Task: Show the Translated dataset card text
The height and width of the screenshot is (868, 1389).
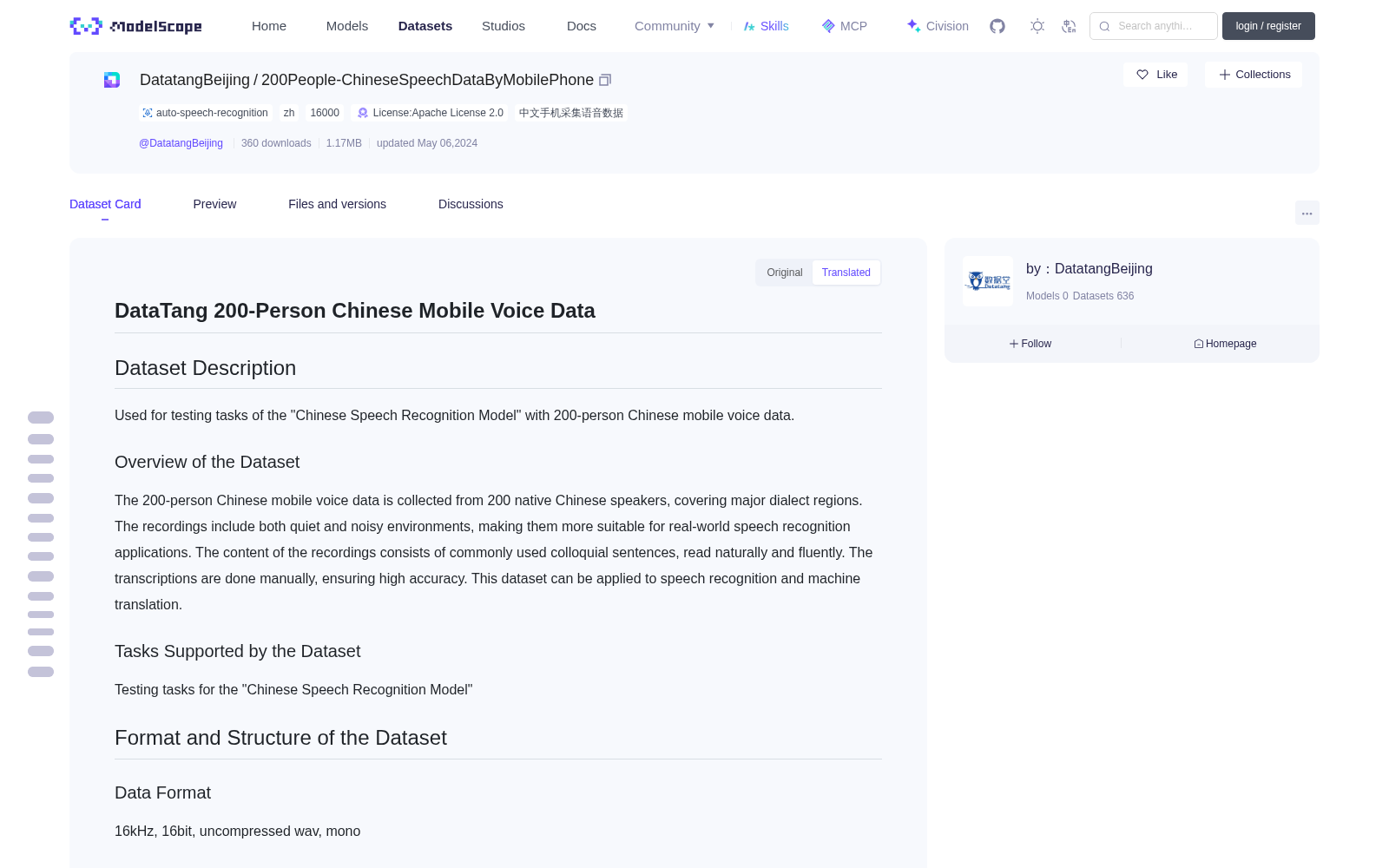Action: (x=846, y=273)
